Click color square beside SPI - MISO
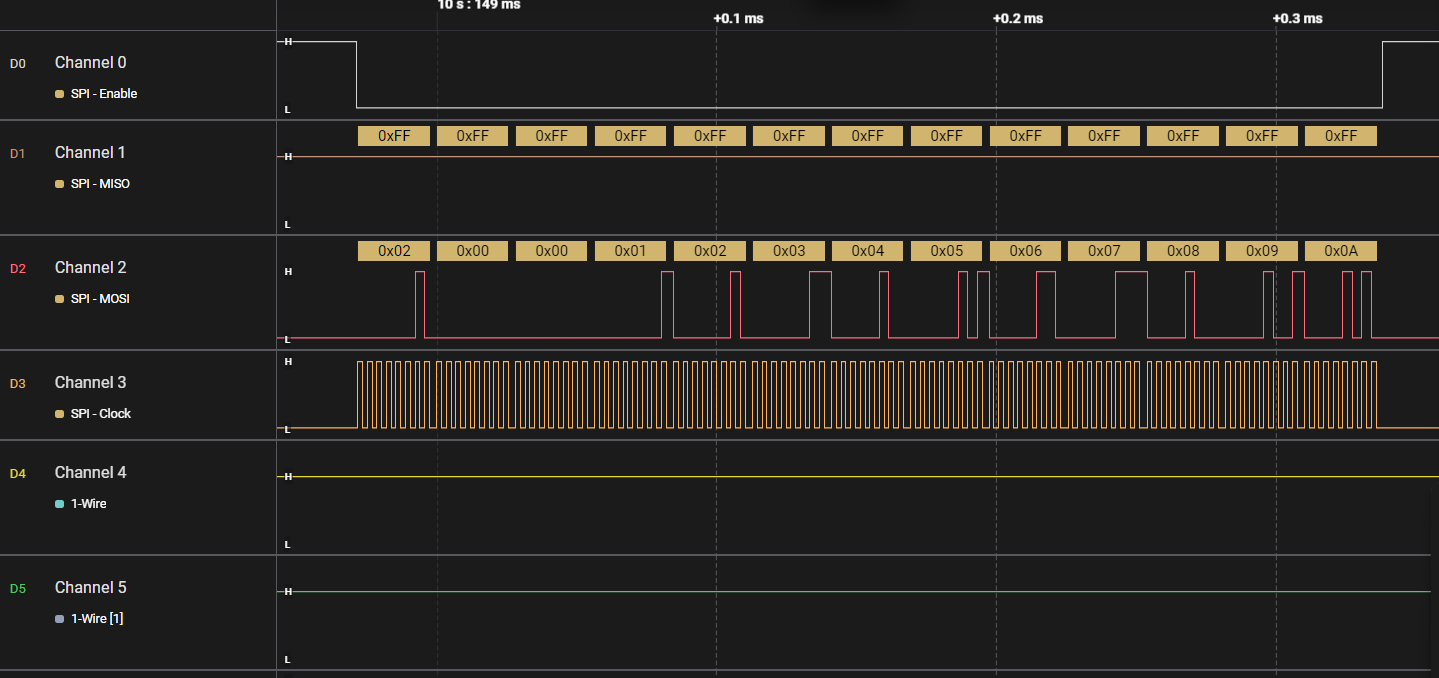 [x=59, y=184]
